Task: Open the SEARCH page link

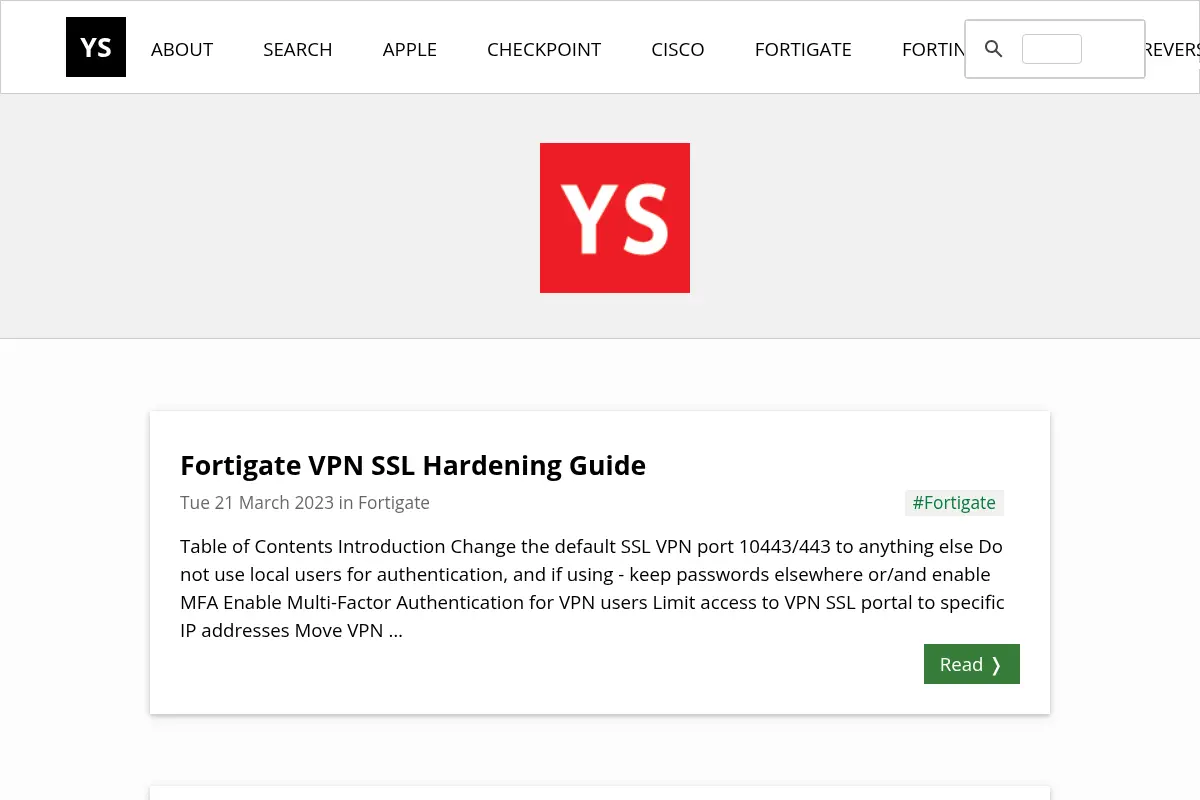Action: [298, 49]
